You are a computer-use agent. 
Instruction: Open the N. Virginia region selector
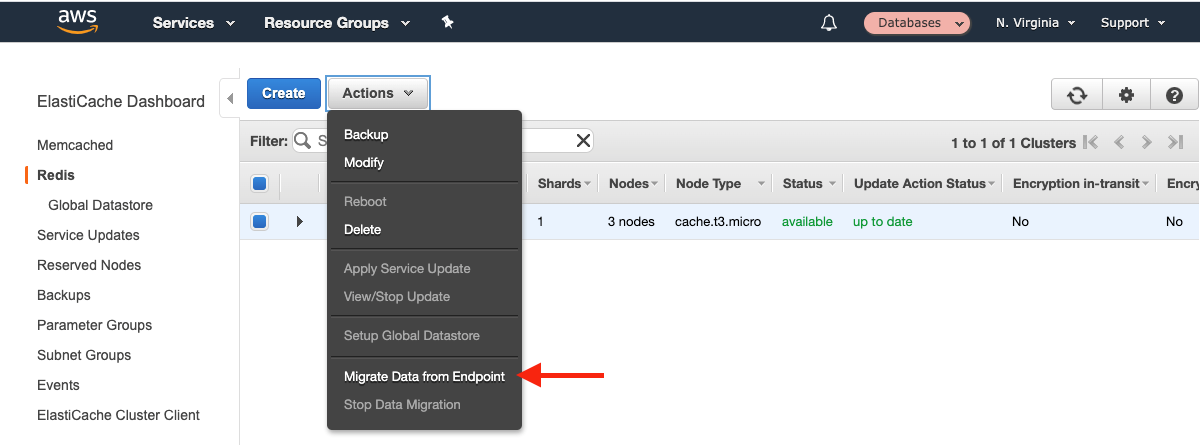1035,22
